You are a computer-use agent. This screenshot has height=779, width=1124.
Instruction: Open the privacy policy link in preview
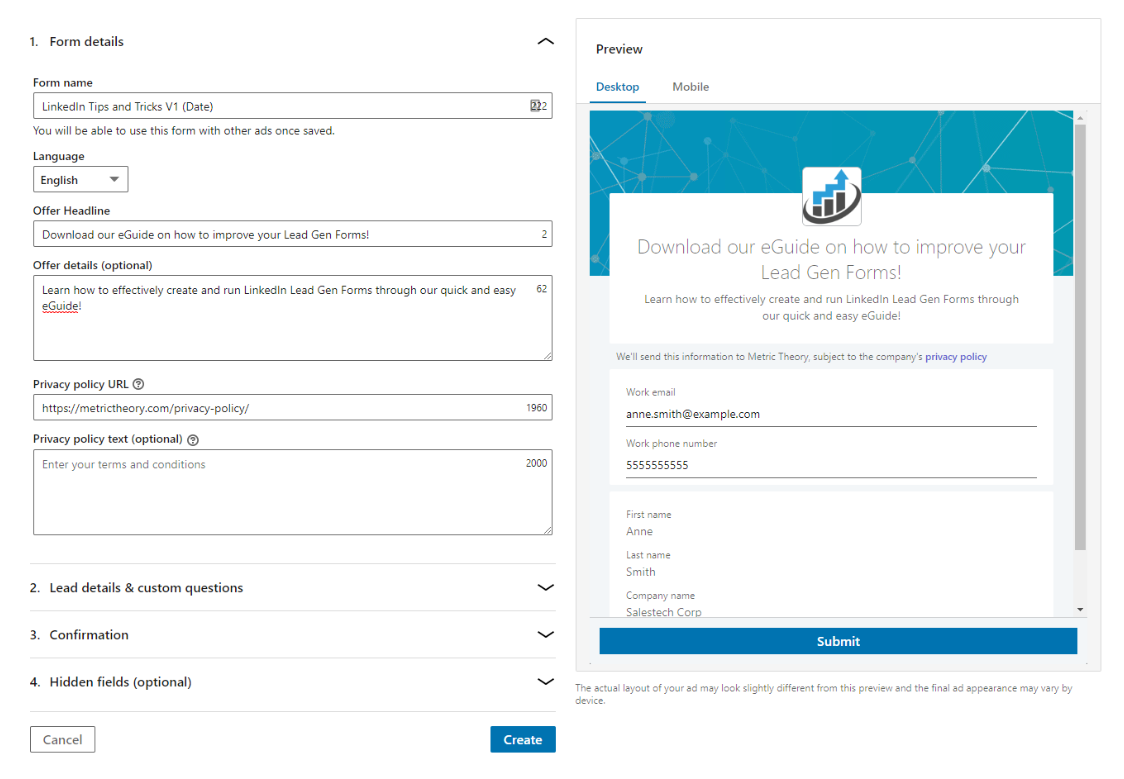(x=955, y=357)
